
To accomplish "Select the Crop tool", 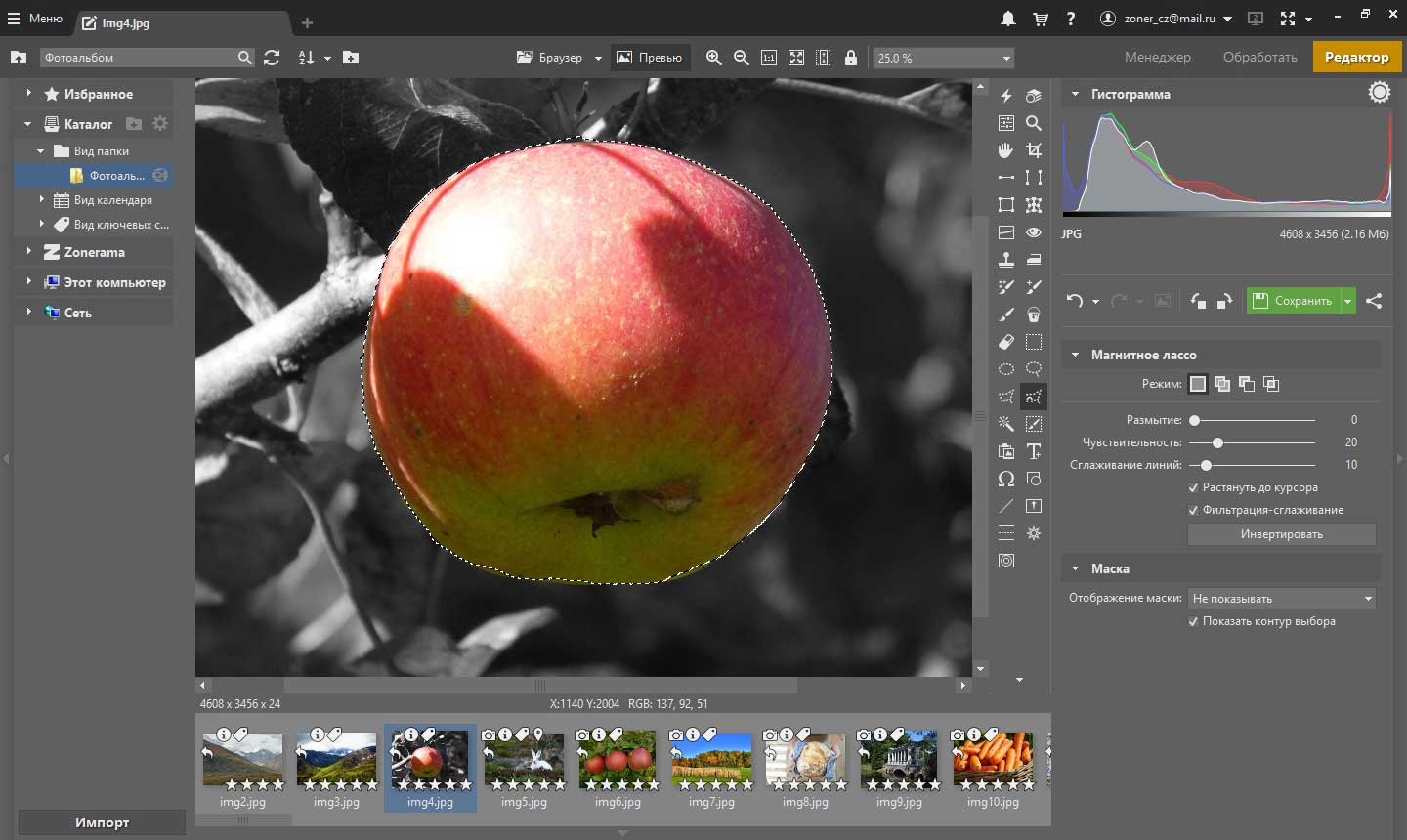I will [1034, 150].
